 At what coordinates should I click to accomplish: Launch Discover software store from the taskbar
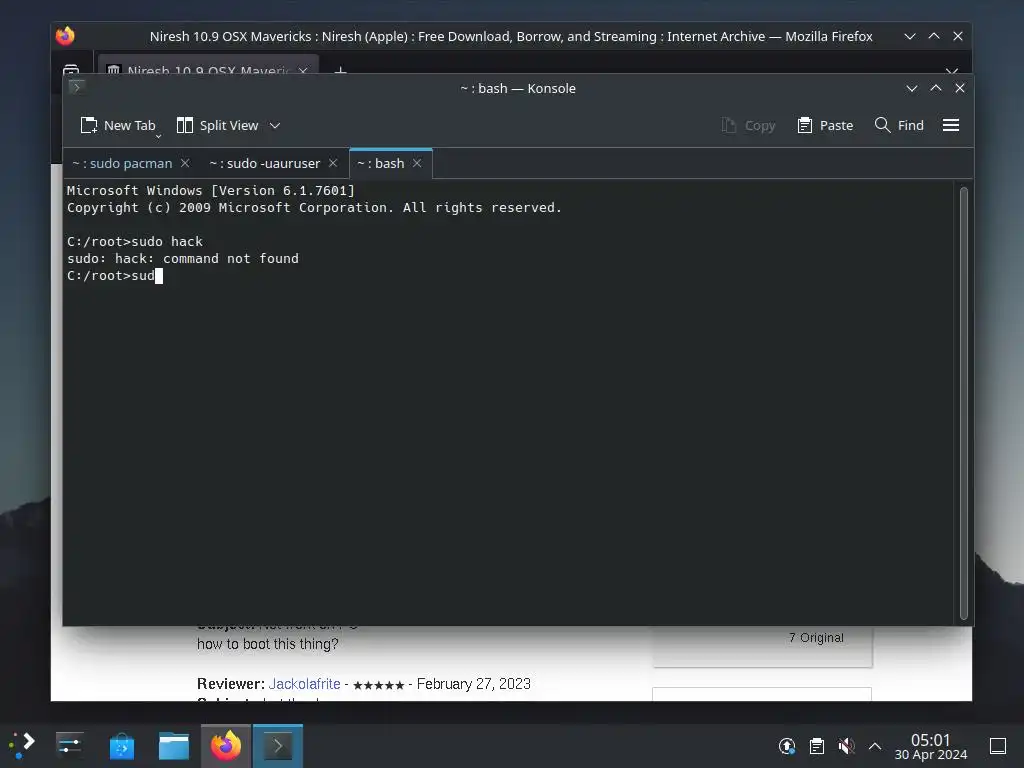pyautogui.click(x=121, y=745)
